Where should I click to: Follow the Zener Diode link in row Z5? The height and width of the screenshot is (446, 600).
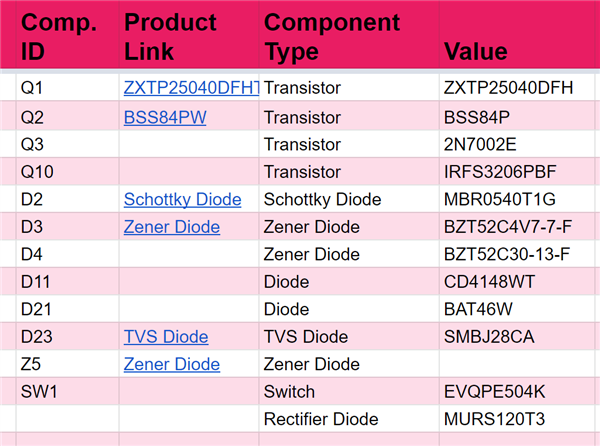point(171,364)
